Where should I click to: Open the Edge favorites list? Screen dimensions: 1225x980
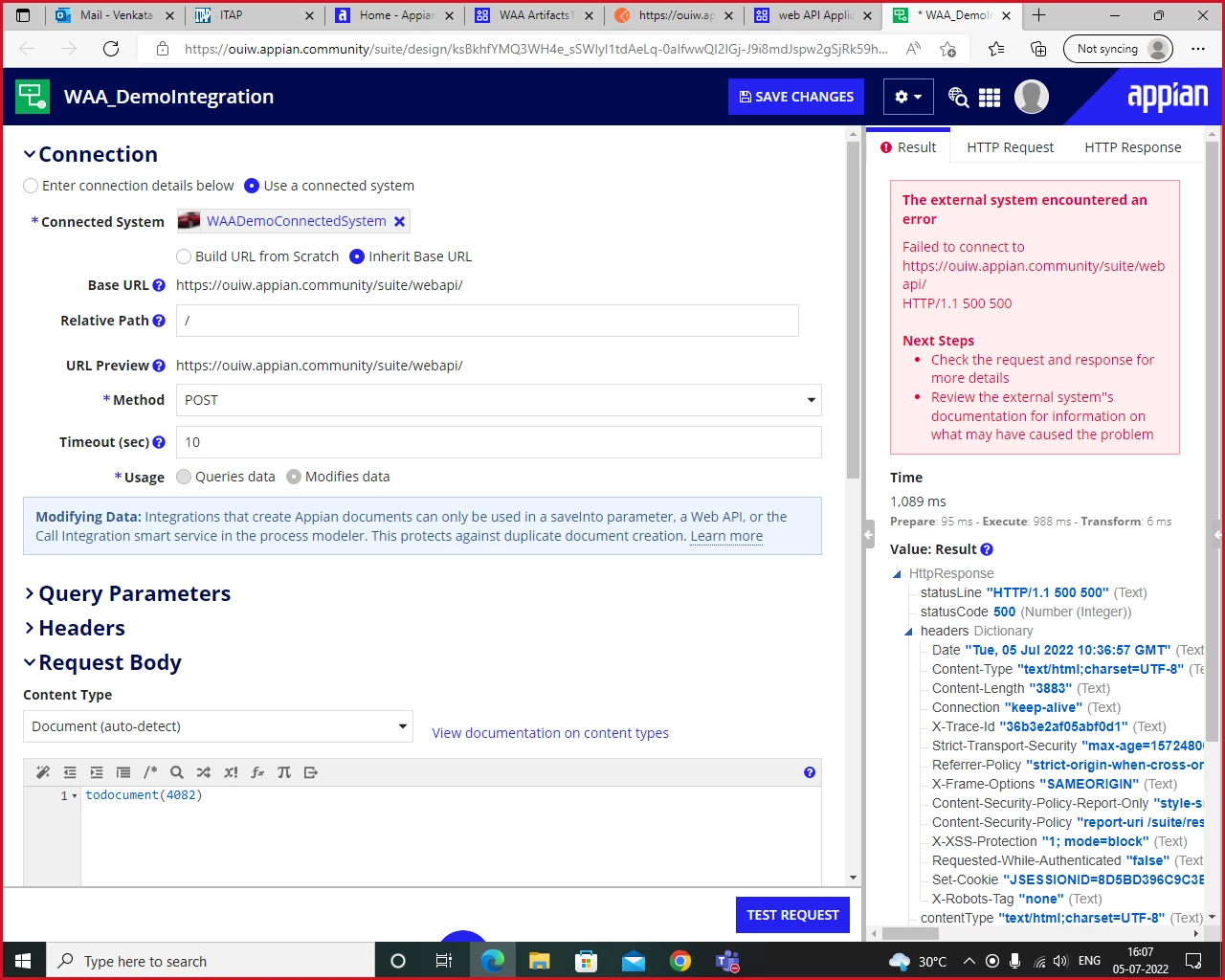996,49
